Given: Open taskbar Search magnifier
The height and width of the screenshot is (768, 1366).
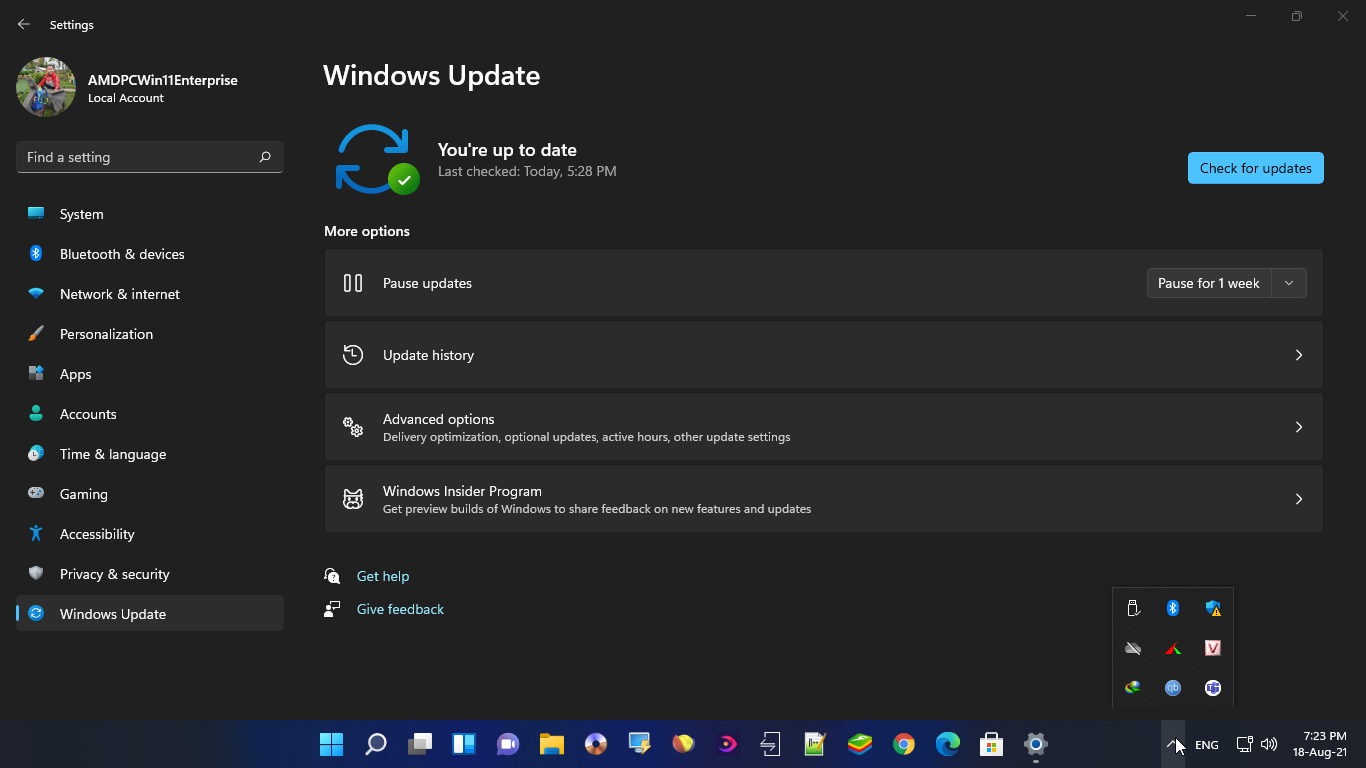Looking at the screenshot, I should (x=375, y=744).
